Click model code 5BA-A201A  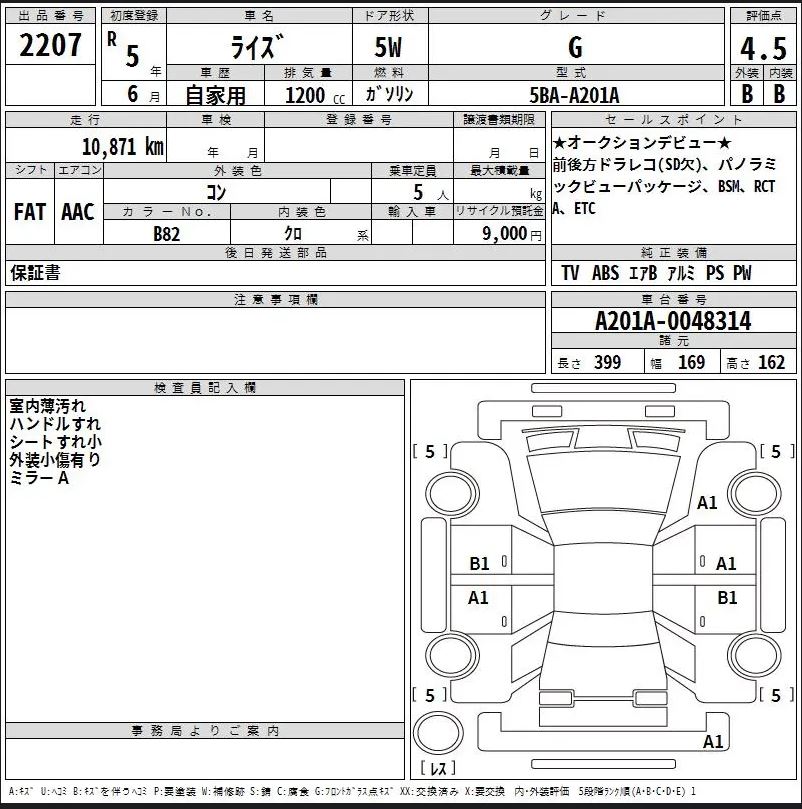(574, 95)
